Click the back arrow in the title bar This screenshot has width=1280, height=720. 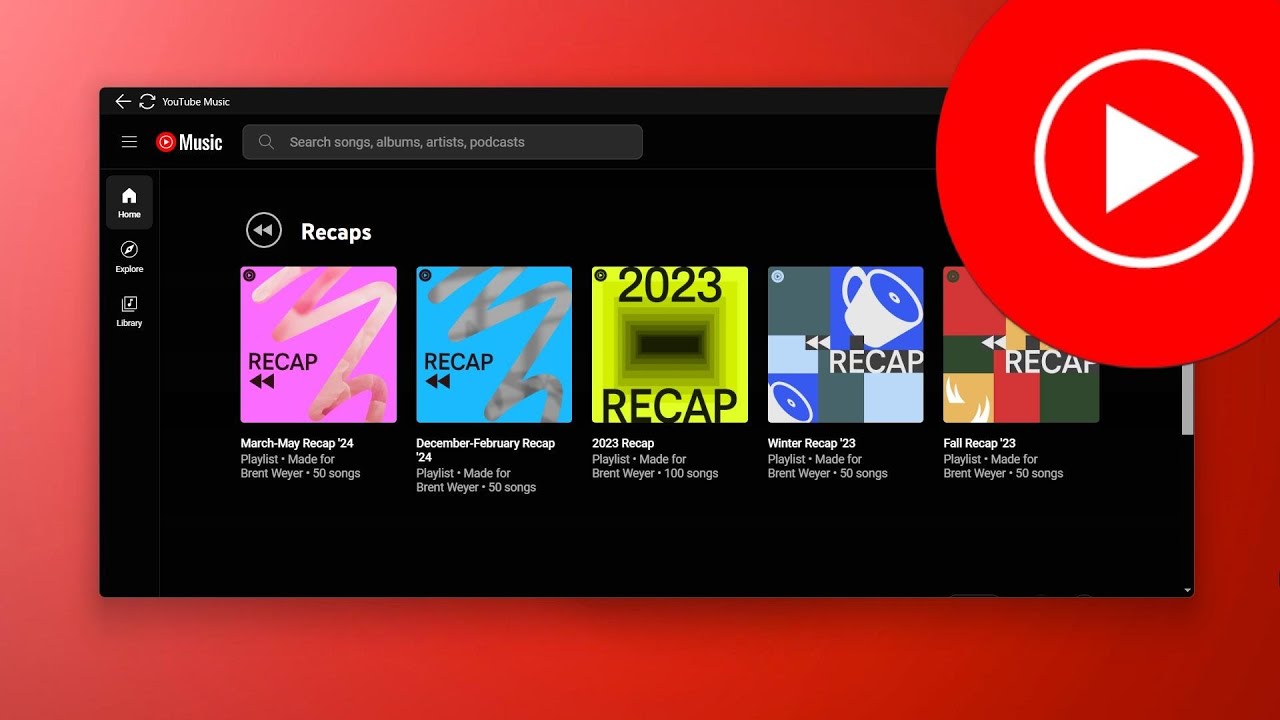coord(122,101)
